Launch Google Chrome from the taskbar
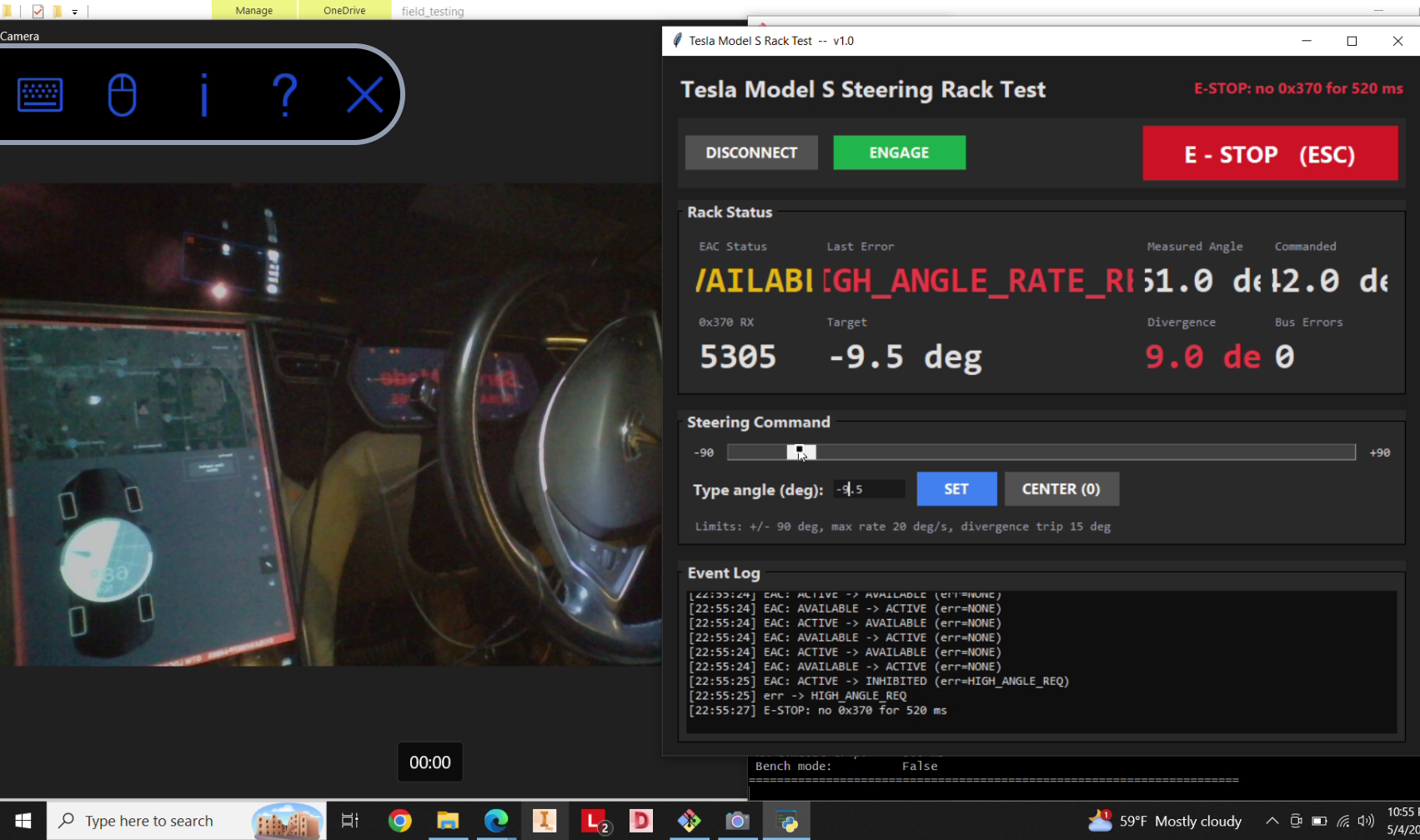 [400, 821]
